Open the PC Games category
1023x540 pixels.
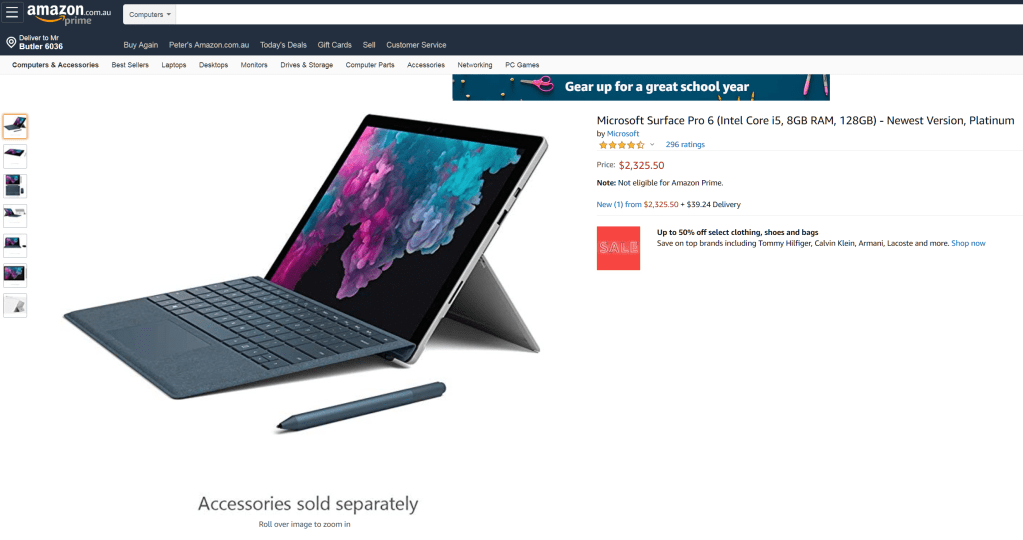(522, 65)
